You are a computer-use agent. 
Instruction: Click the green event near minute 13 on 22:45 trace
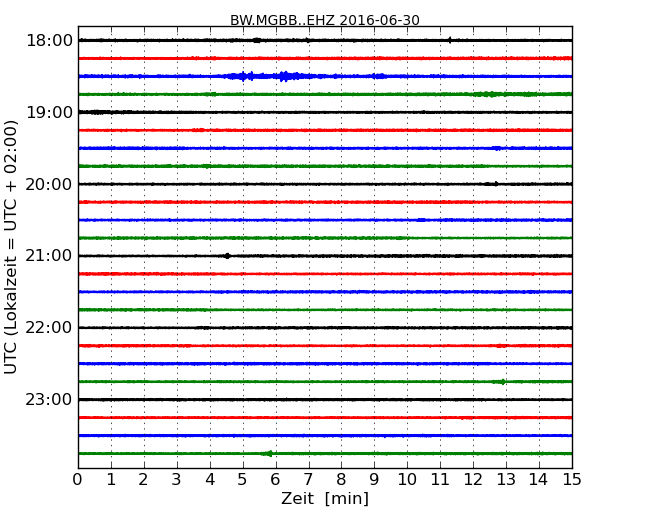501,382
